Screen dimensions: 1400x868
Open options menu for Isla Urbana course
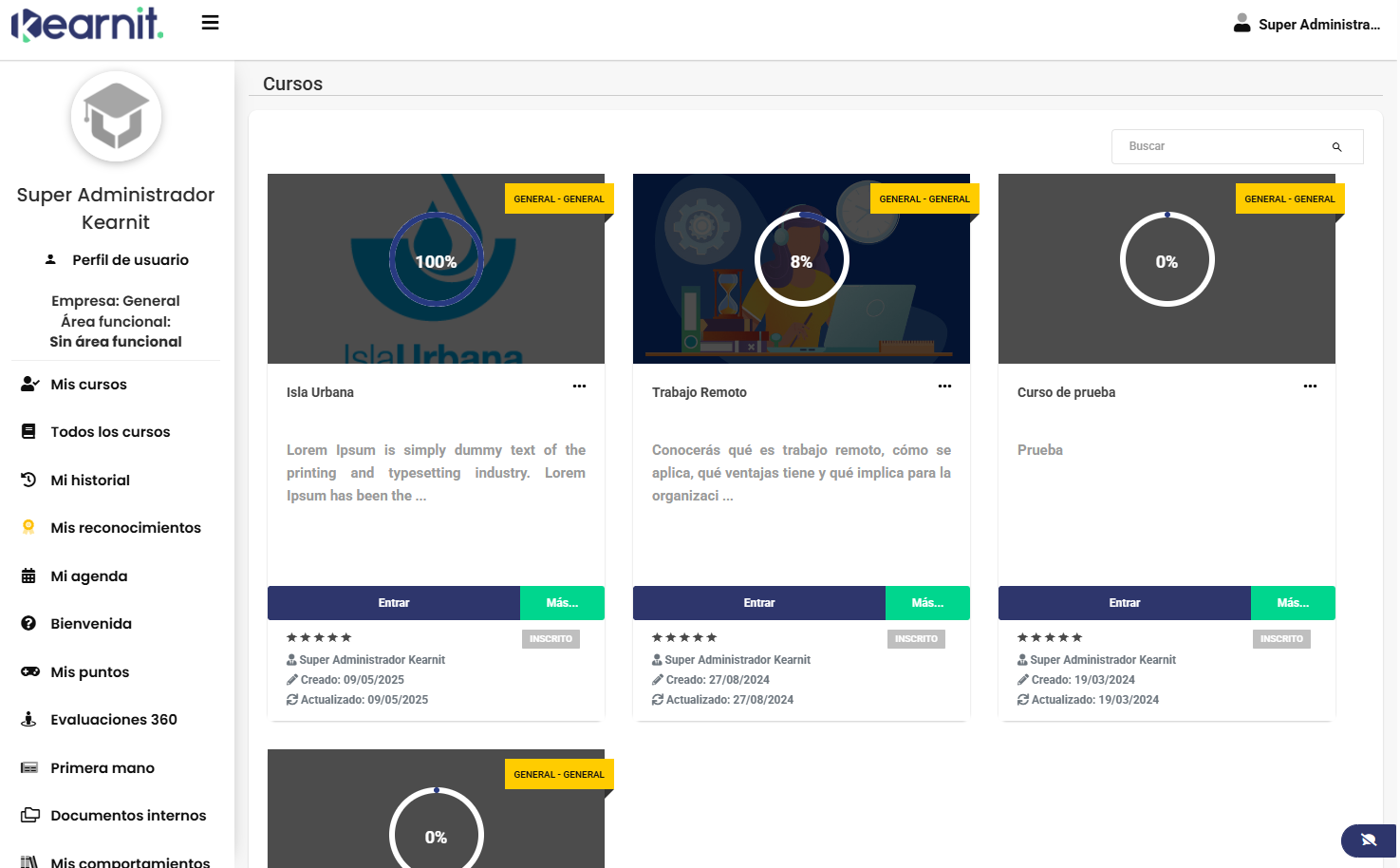tap(579, 386)
